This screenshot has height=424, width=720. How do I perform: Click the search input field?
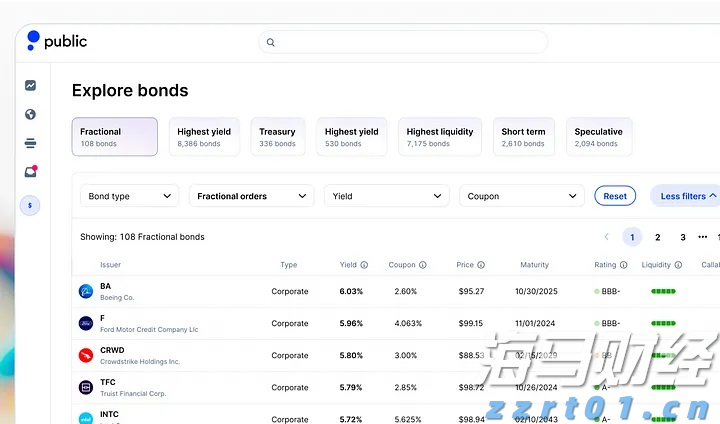click(x=403, y=42)
